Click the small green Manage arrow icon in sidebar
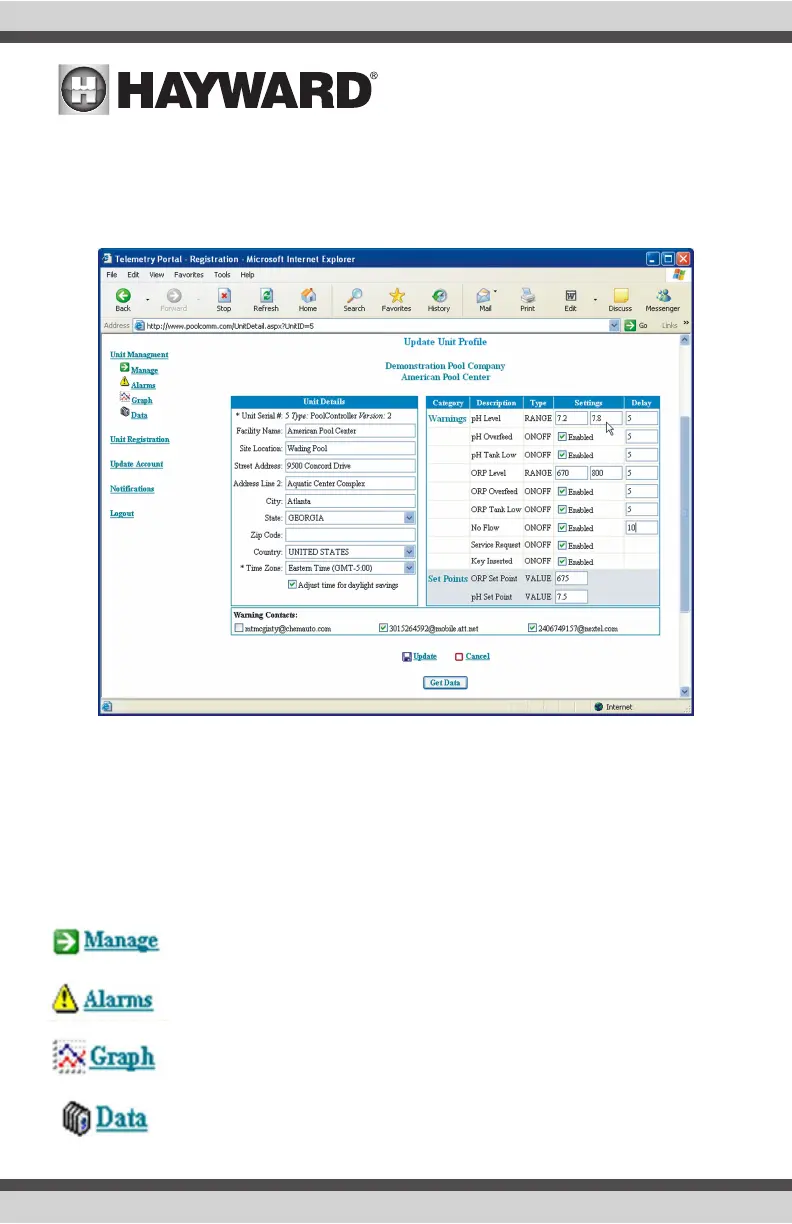 pyautogui.click(x=124, y=368)
